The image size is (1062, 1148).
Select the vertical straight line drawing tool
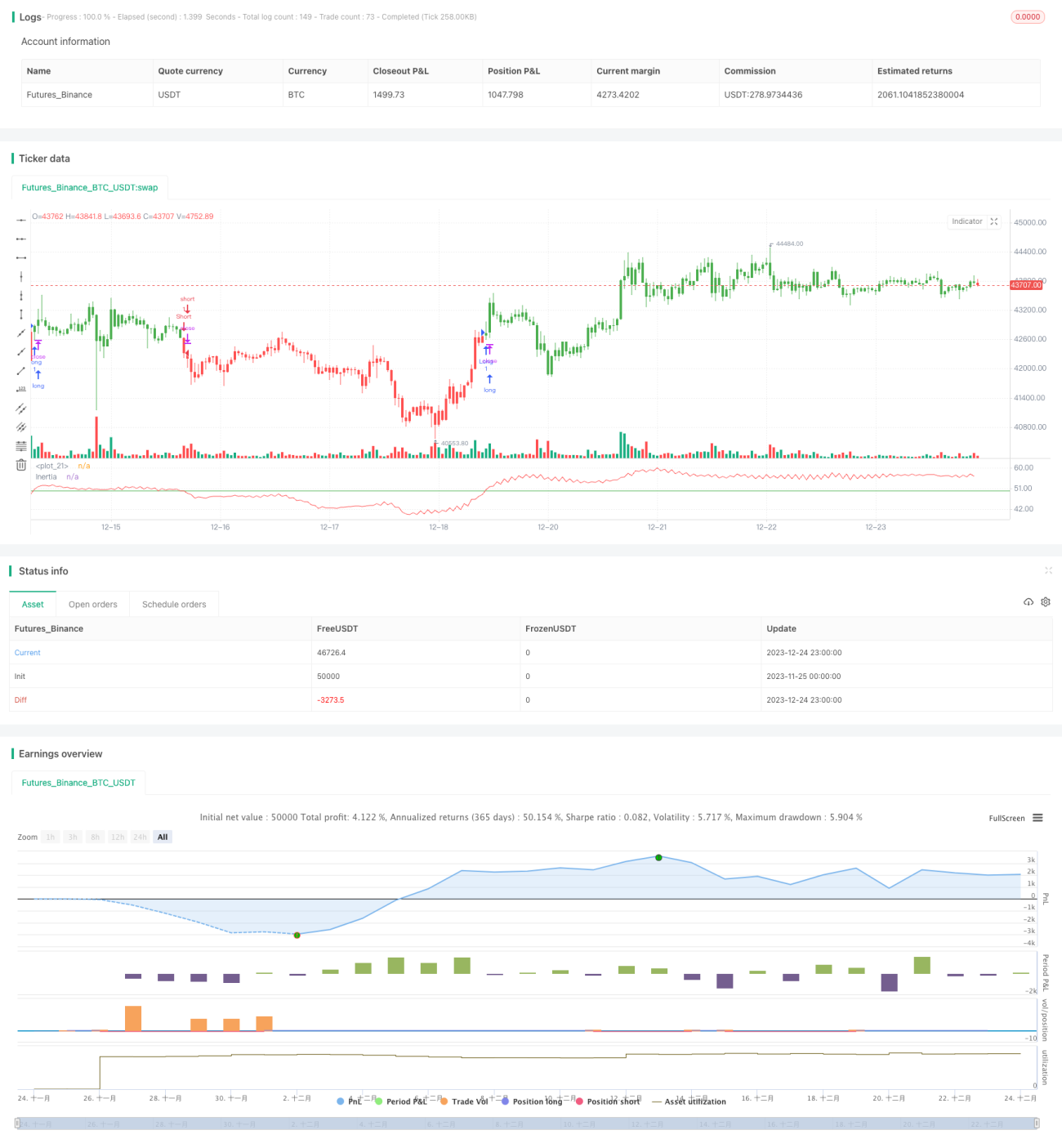(x=21, y=276)
